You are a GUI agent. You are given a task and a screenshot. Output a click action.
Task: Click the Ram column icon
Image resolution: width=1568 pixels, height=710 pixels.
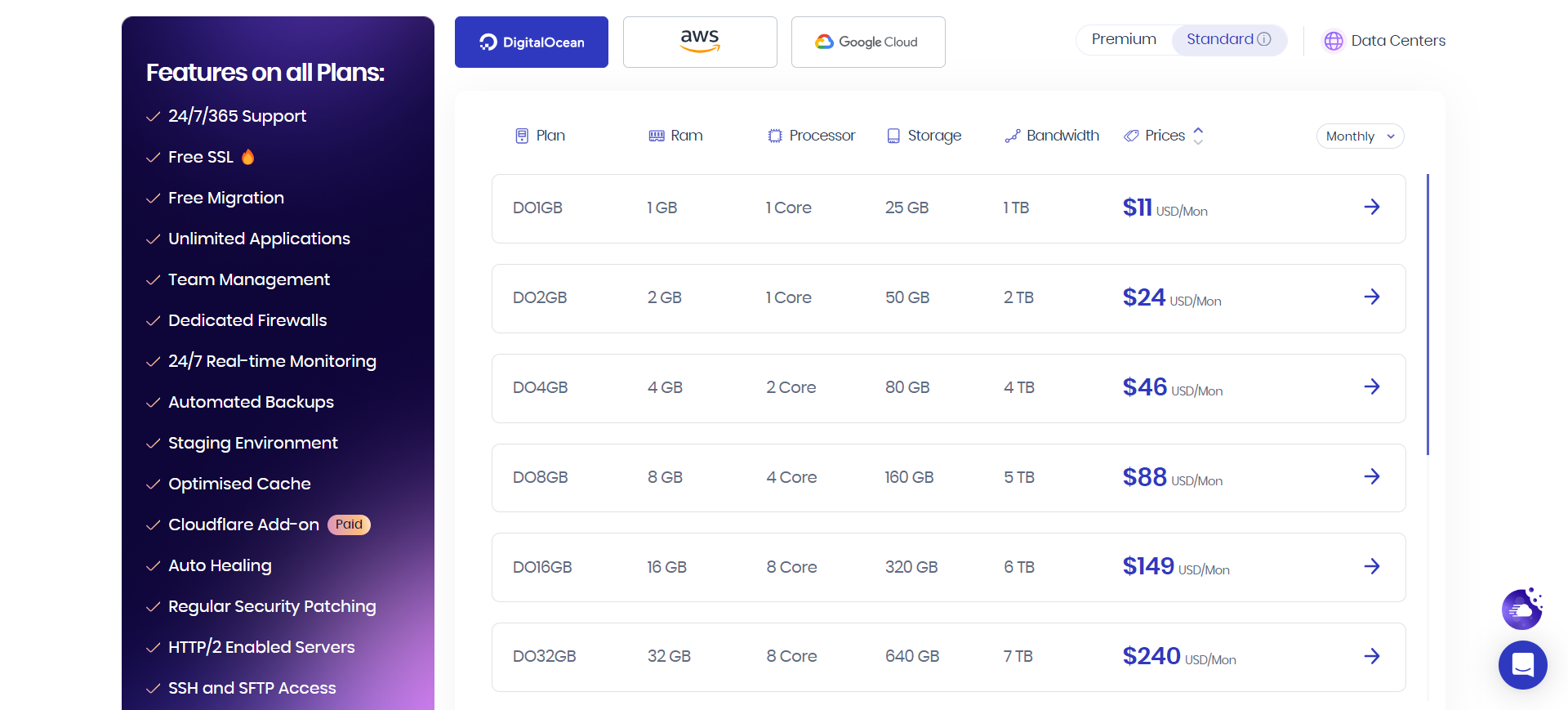657,136
